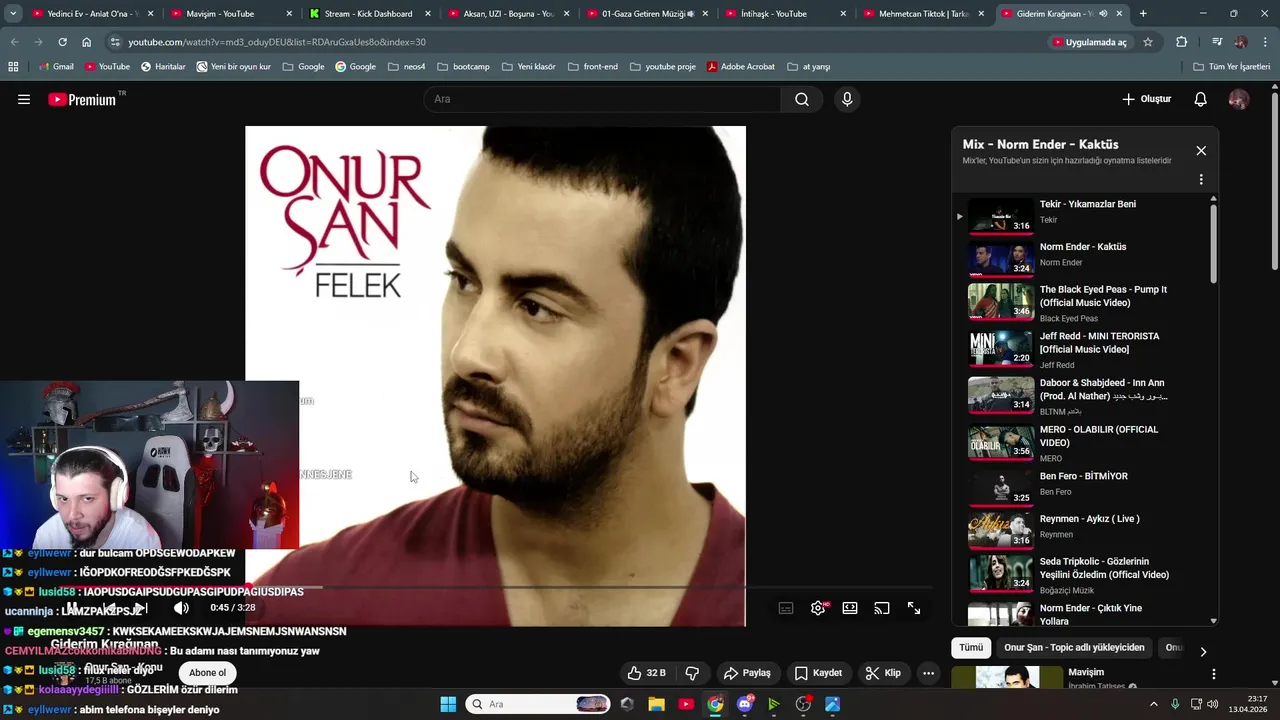The image size is (1280, 720).
Task: Open Gmail bookmark
Action: pos(56,66)
